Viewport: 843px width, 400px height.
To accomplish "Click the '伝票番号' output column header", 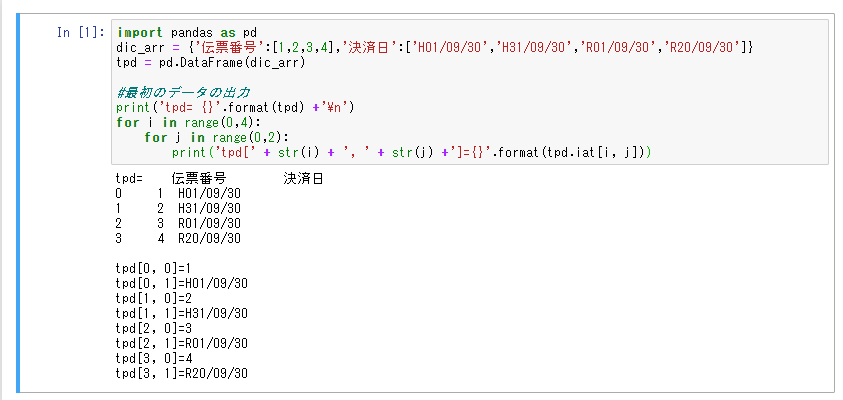I will click(199, 179).
